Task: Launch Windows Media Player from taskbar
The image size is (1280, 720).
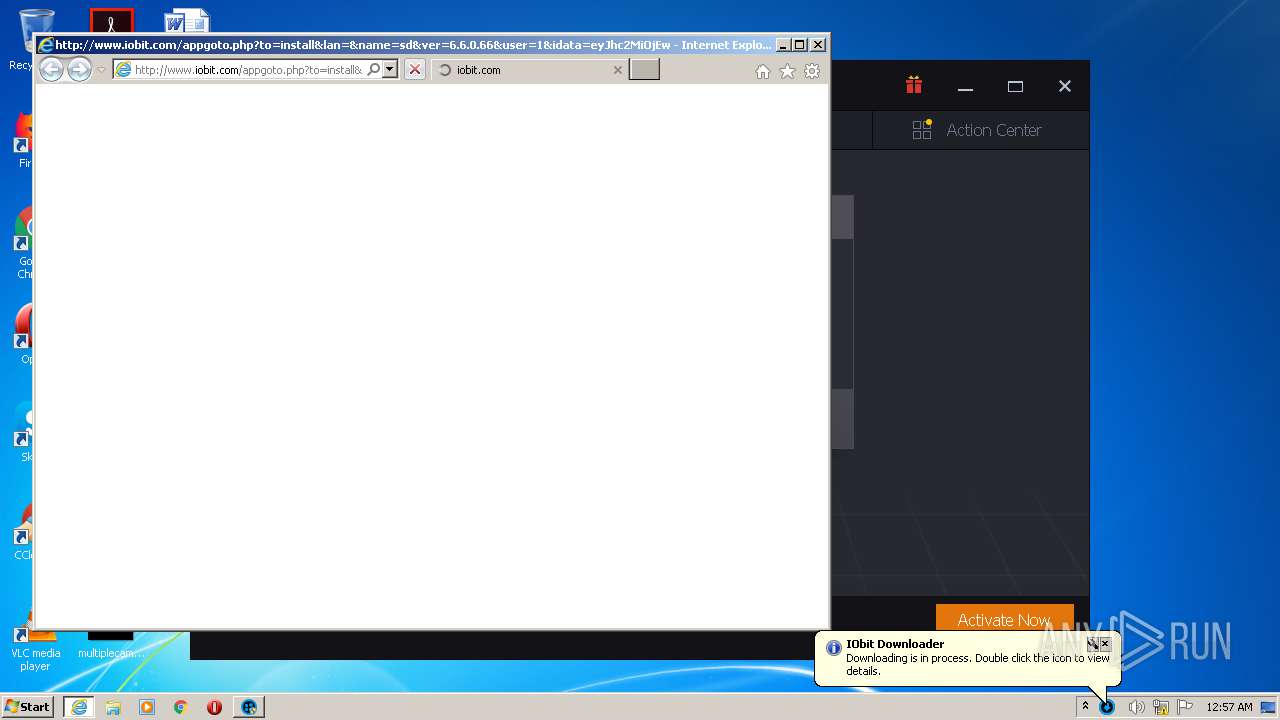Action: 147,707
